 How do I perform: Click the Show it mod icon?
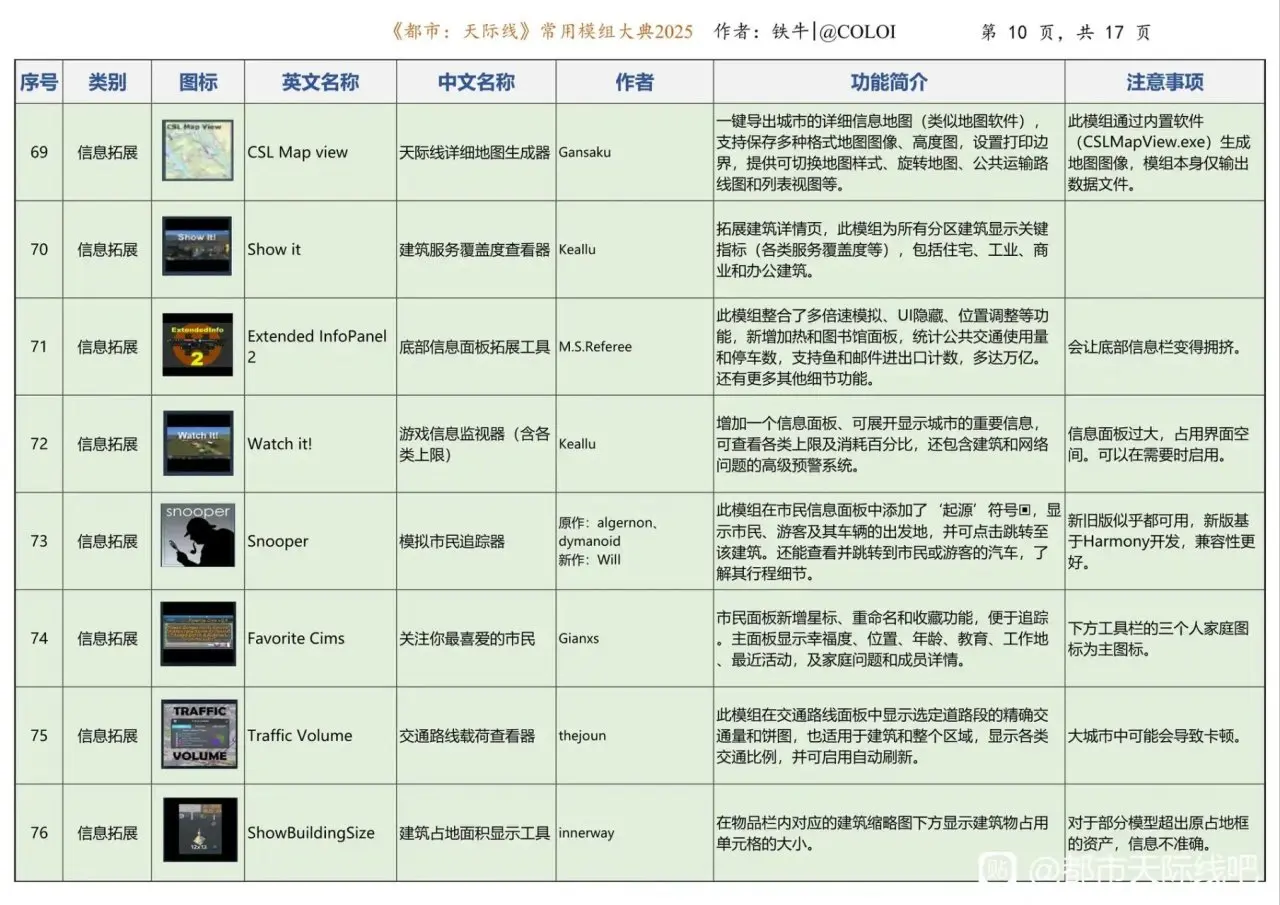pyautogui.click(x=198, y=247)
